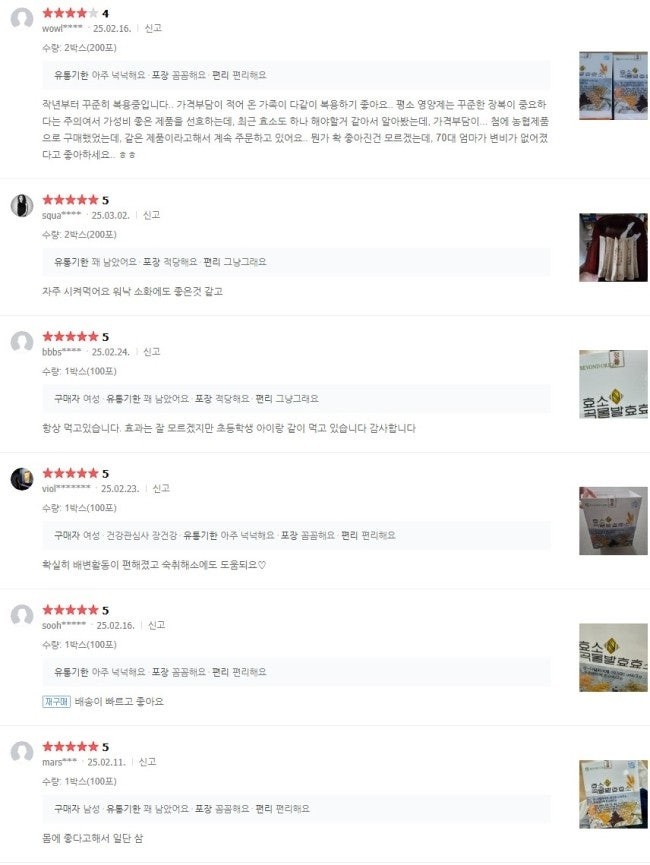650x865 pixels.
Task: Open wowl**** review photo of two boxes
Action: pos(613,86)
